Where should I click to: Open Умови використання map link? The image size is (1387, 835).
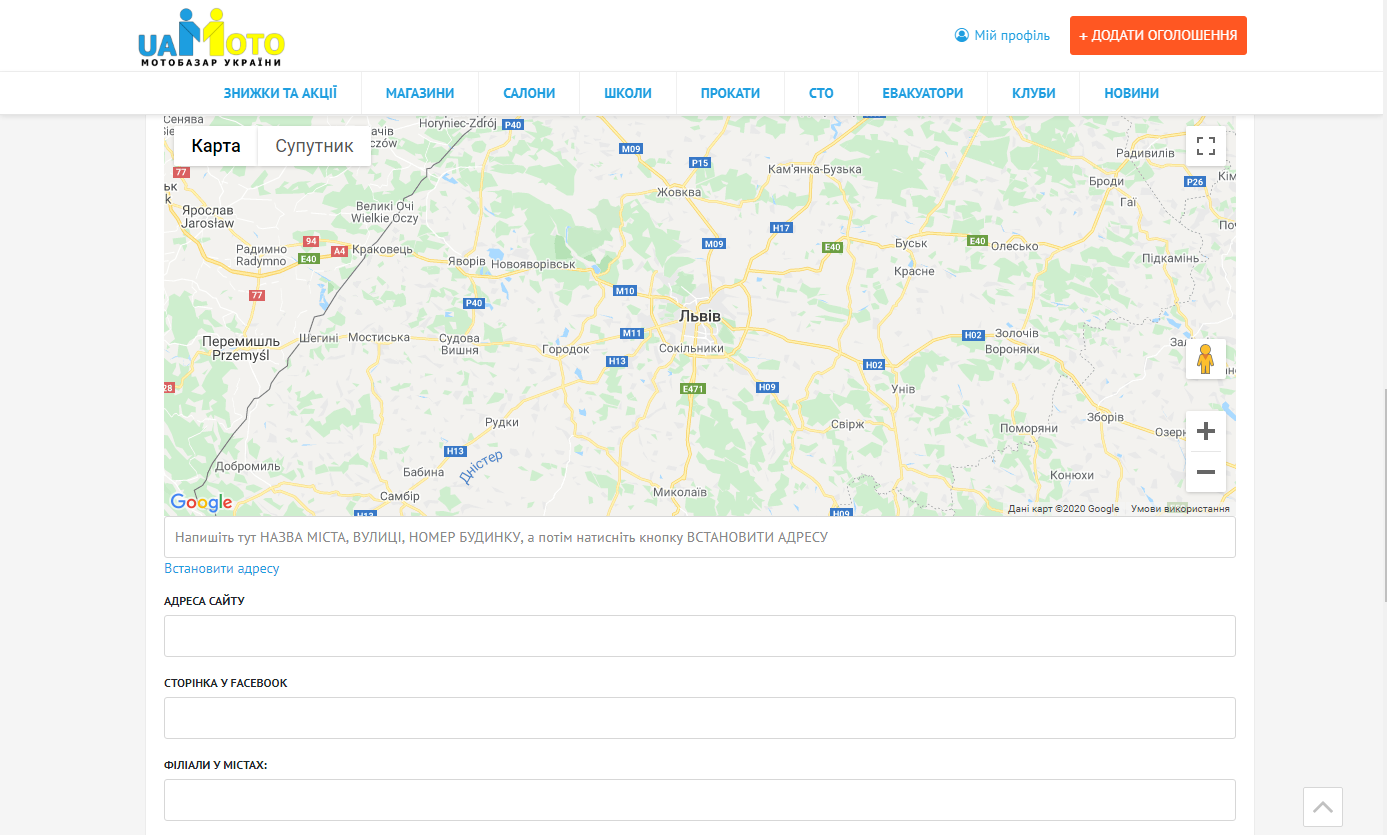1180,509
